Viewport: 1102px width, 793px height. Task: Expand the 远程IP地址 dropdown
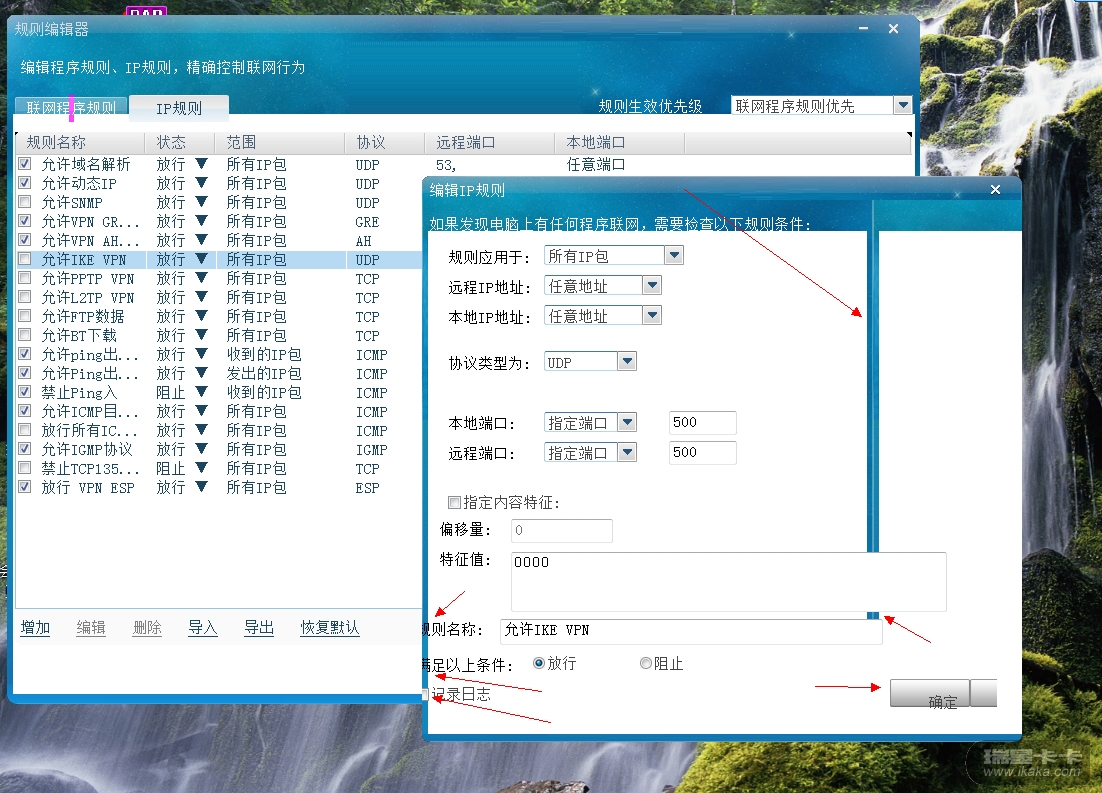[x=652, y=285]
